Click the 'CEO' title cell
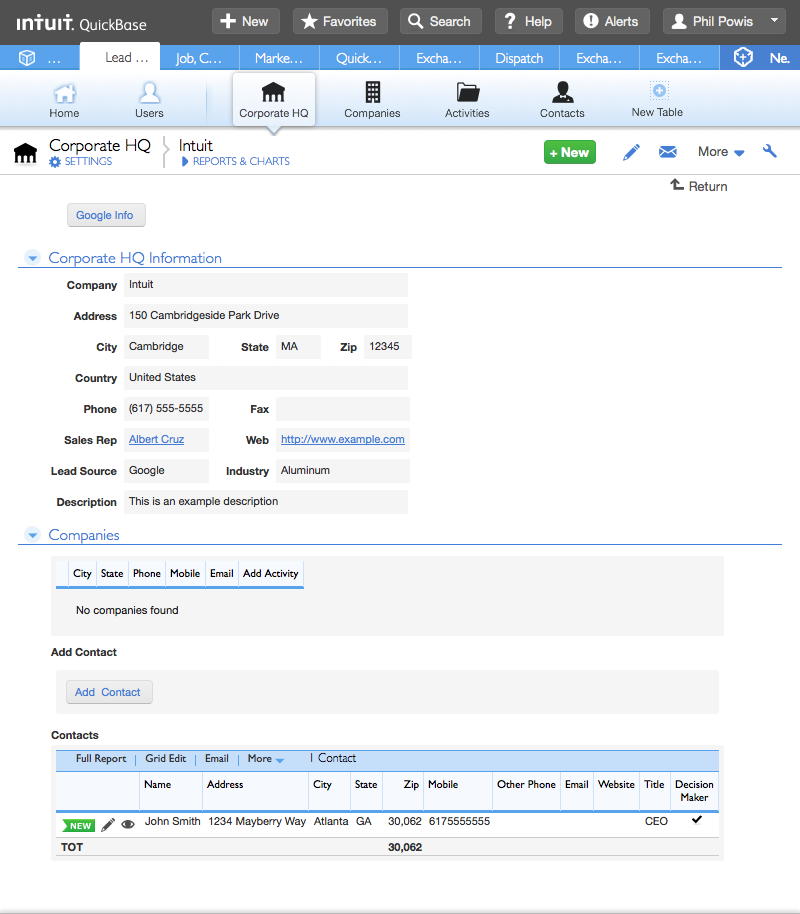The width and height of the screenshot is (800, 914). tap(656, 821)
